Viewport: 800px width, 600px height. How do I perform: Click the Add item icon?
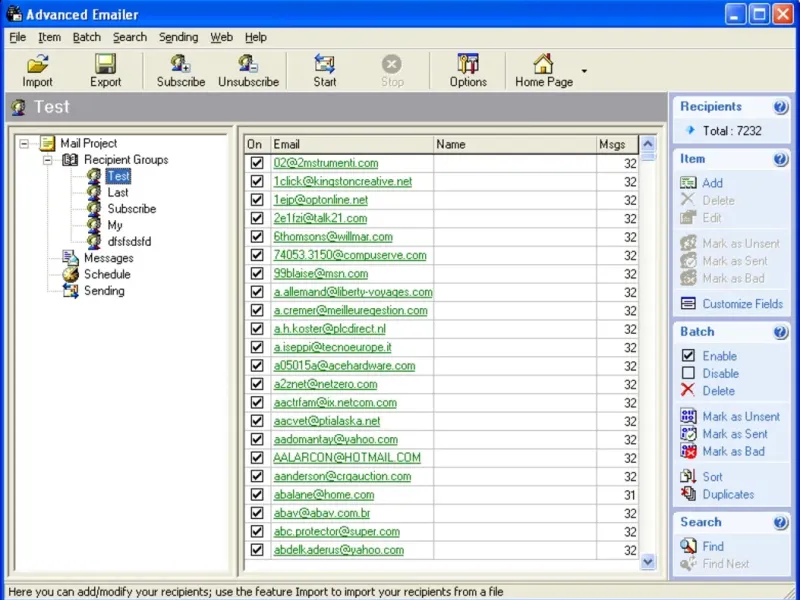[688, 183]
